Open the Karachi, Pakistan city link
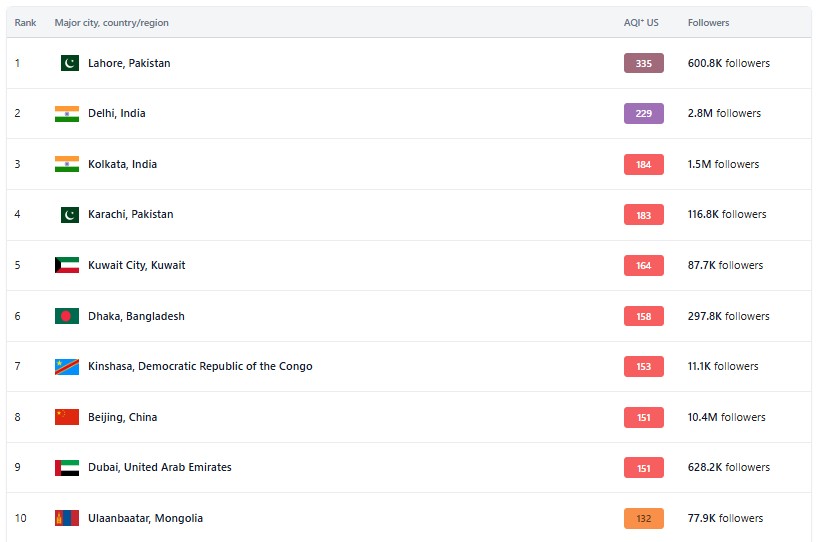The width and height of the screenshot is (820, 542). tap(130, 214)
